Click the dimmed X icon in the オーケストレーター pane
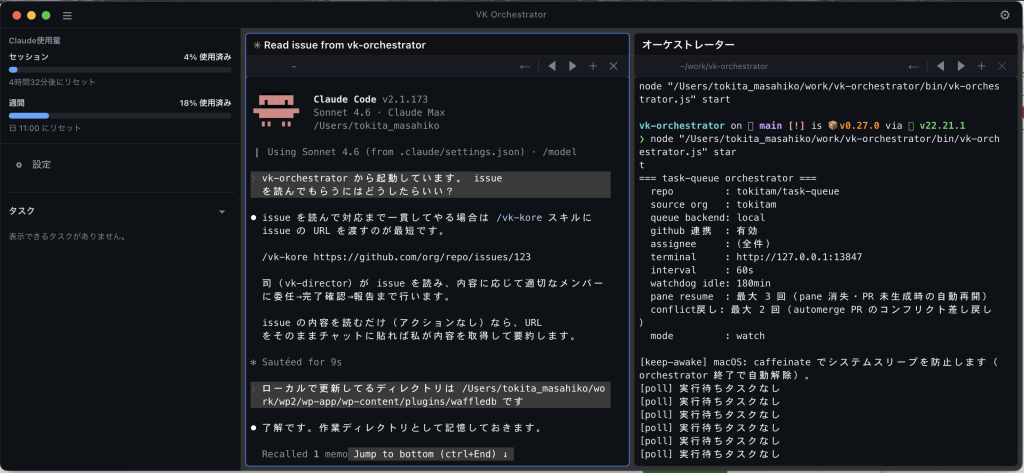The image size is (1024, 473). tap(1002, 66)
